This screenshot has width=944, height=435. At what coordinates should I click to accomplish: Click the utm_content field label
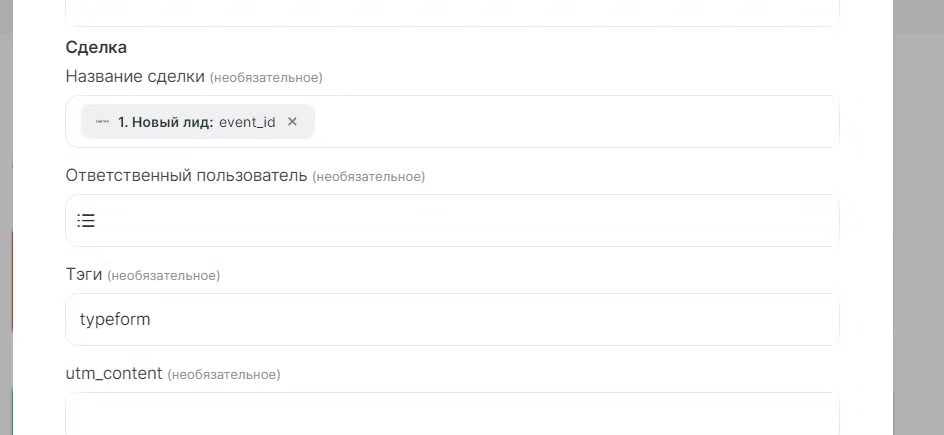click(113, 374)
